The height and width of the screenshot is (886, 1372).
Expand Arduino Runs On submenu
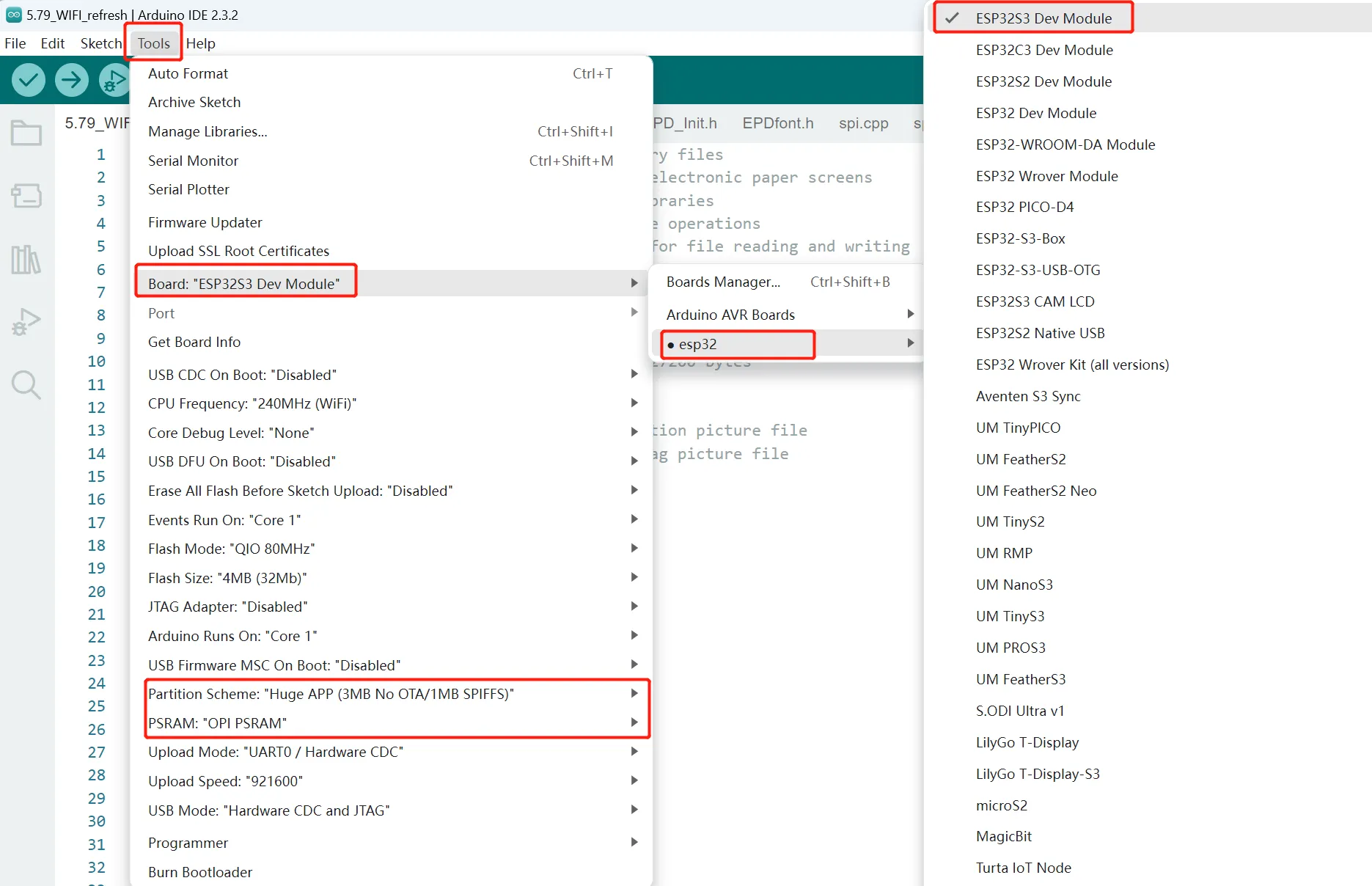(x=391, y=636)
